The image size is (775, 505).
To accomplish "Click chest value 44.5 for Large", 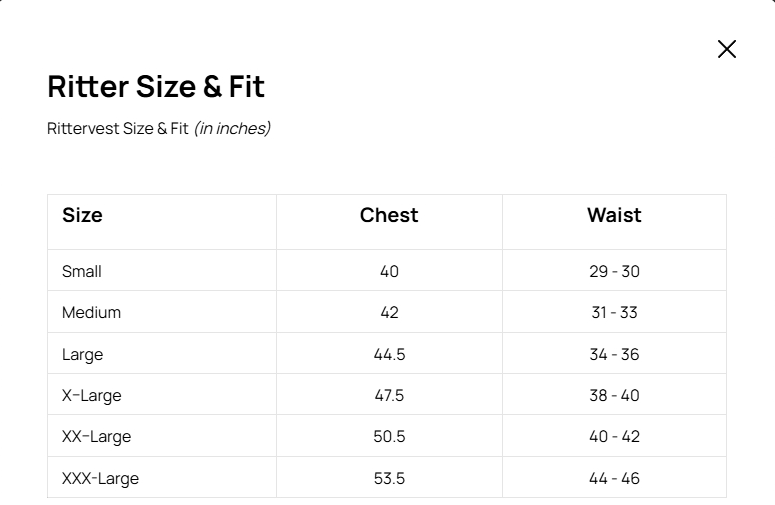I will point(389,355).
